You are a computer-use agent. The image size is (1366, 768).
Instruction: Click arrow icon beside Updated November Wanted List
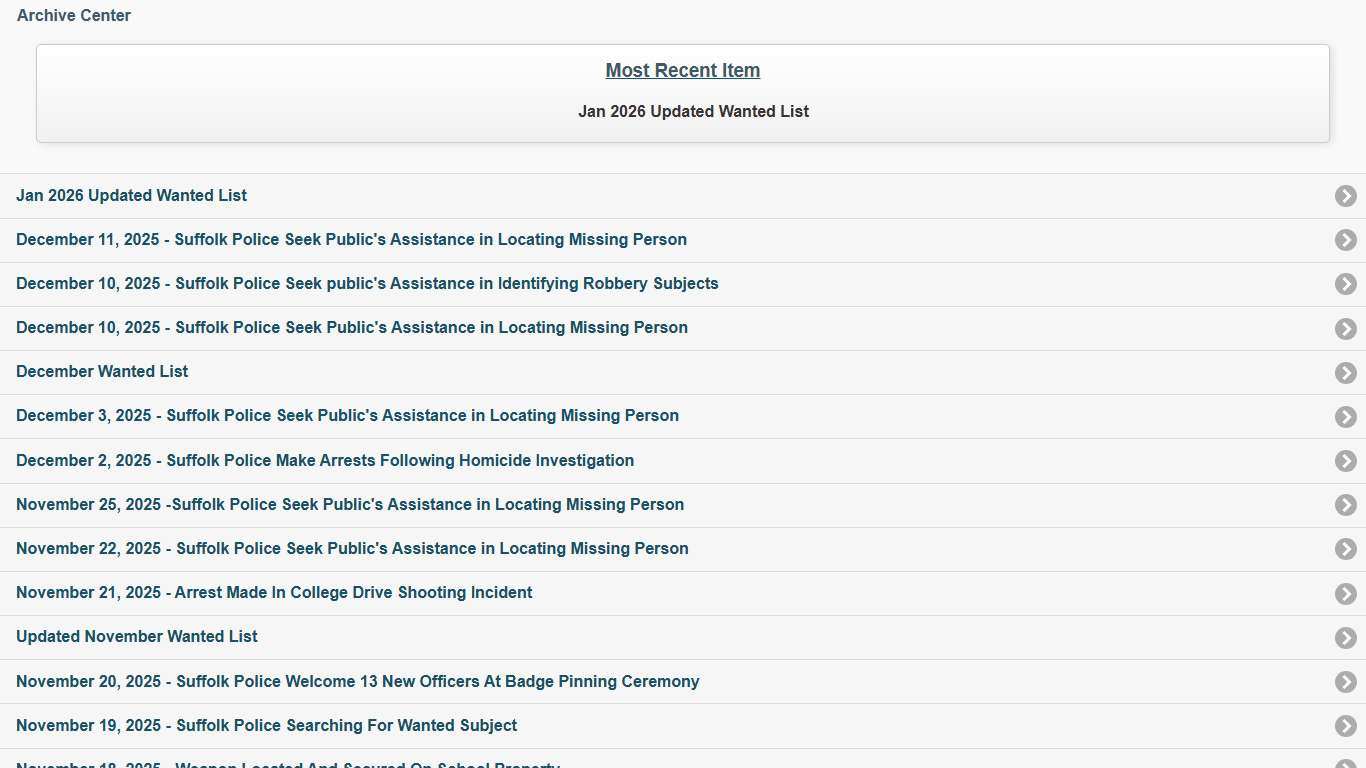[x=1345, y=637]
